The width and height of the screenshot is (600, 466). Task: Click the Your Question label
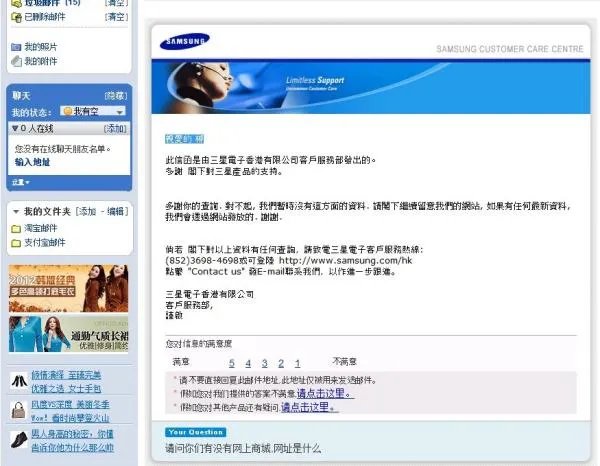[x=196, y=432]
